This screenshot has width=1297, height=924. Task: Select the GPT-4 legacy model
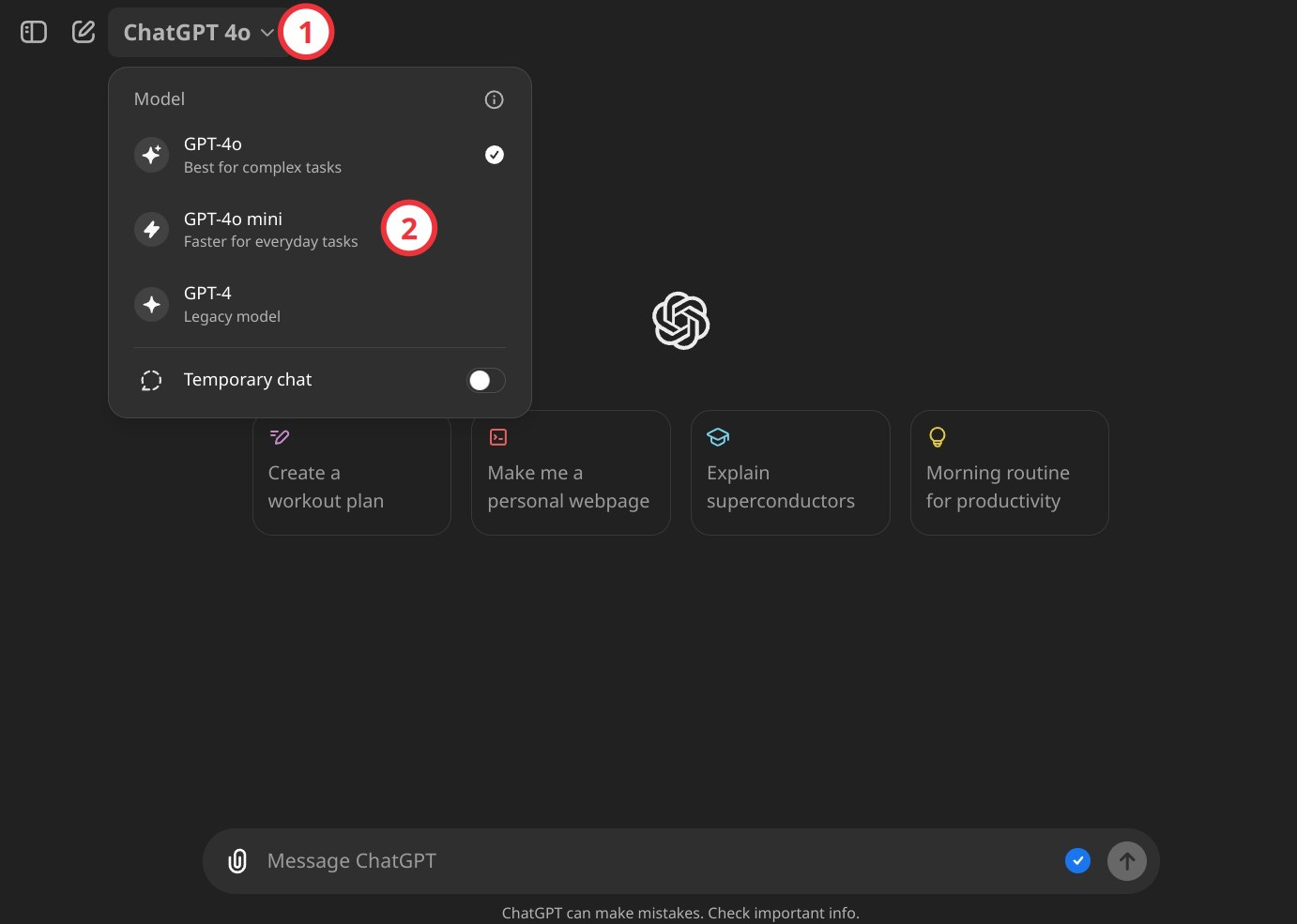[320, 305]
